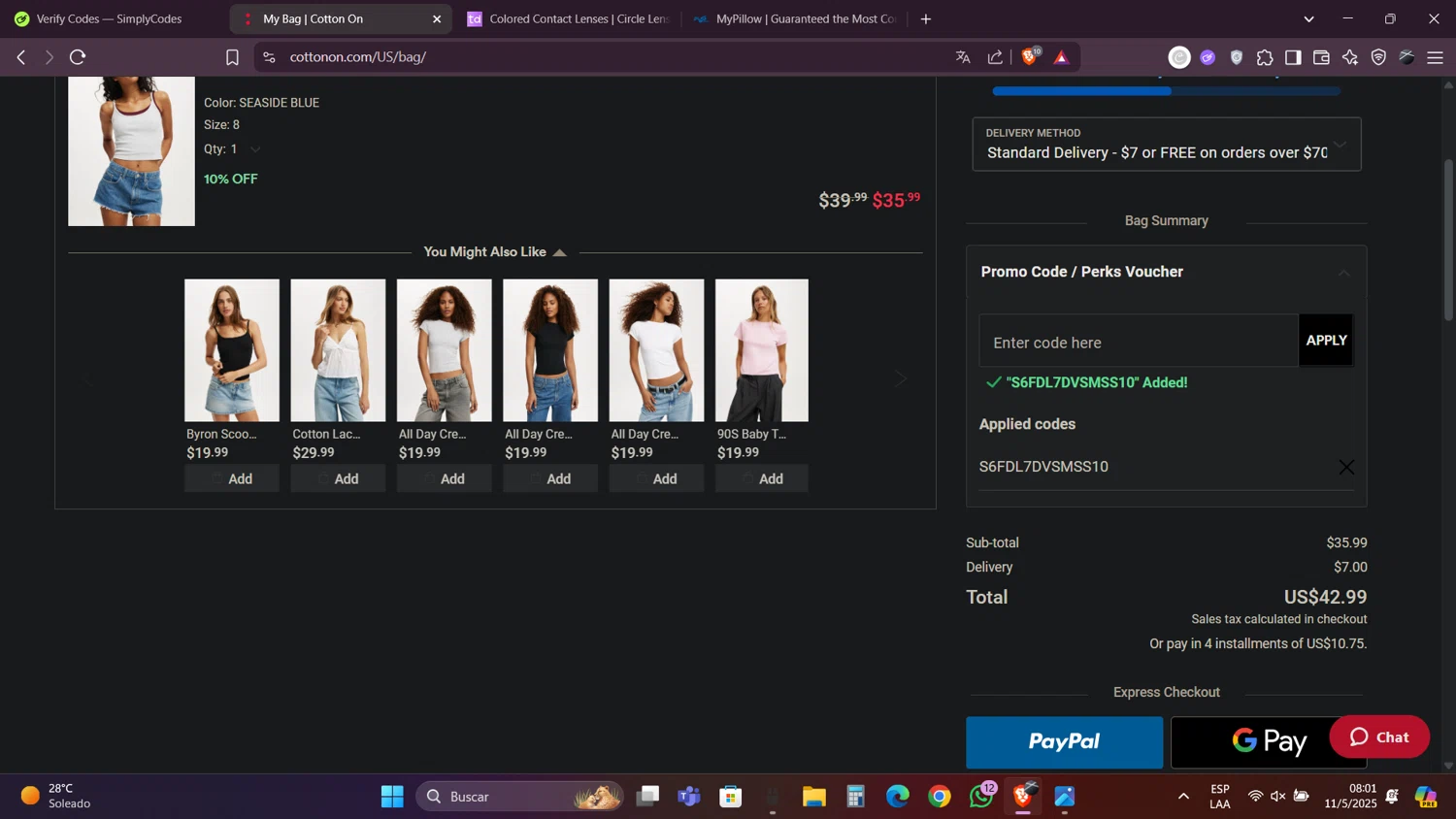1456x819 pixels.
Task: Share this page icon
Action: pyautogui.click(x=995, y=57)
